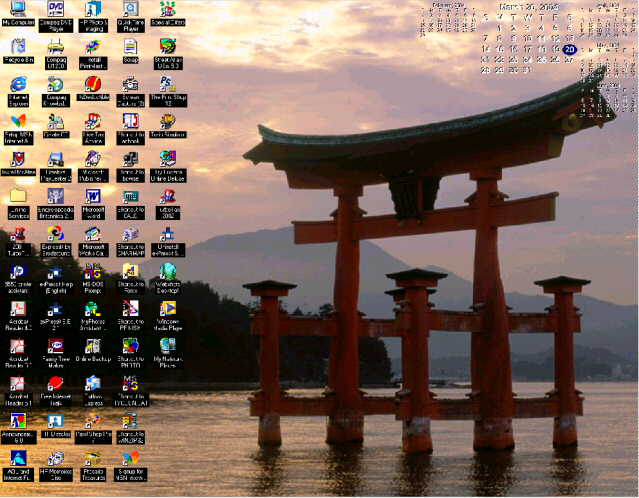Launch the QuickTime Player shortcut
Image resolution: width=639 pixels, height=498 pixels.
130,10
